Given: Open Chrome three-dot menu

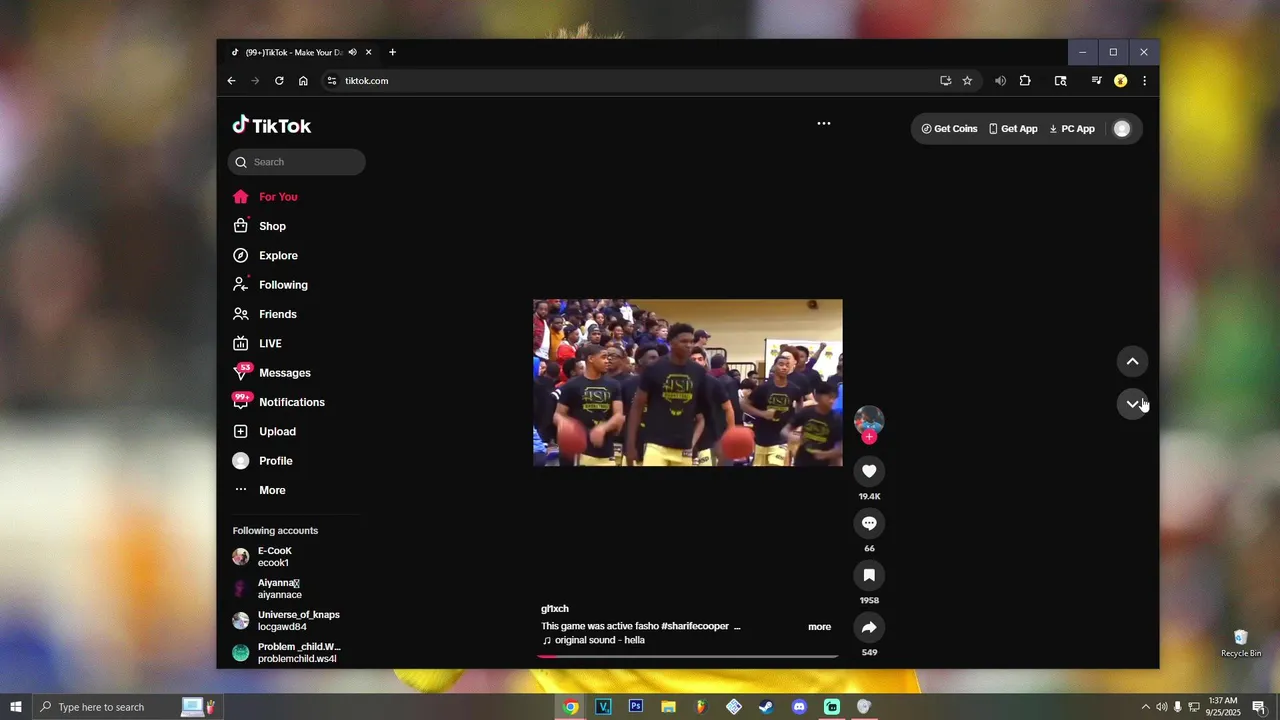Looking at the screenshot, I should click(x=1144, y=81).
